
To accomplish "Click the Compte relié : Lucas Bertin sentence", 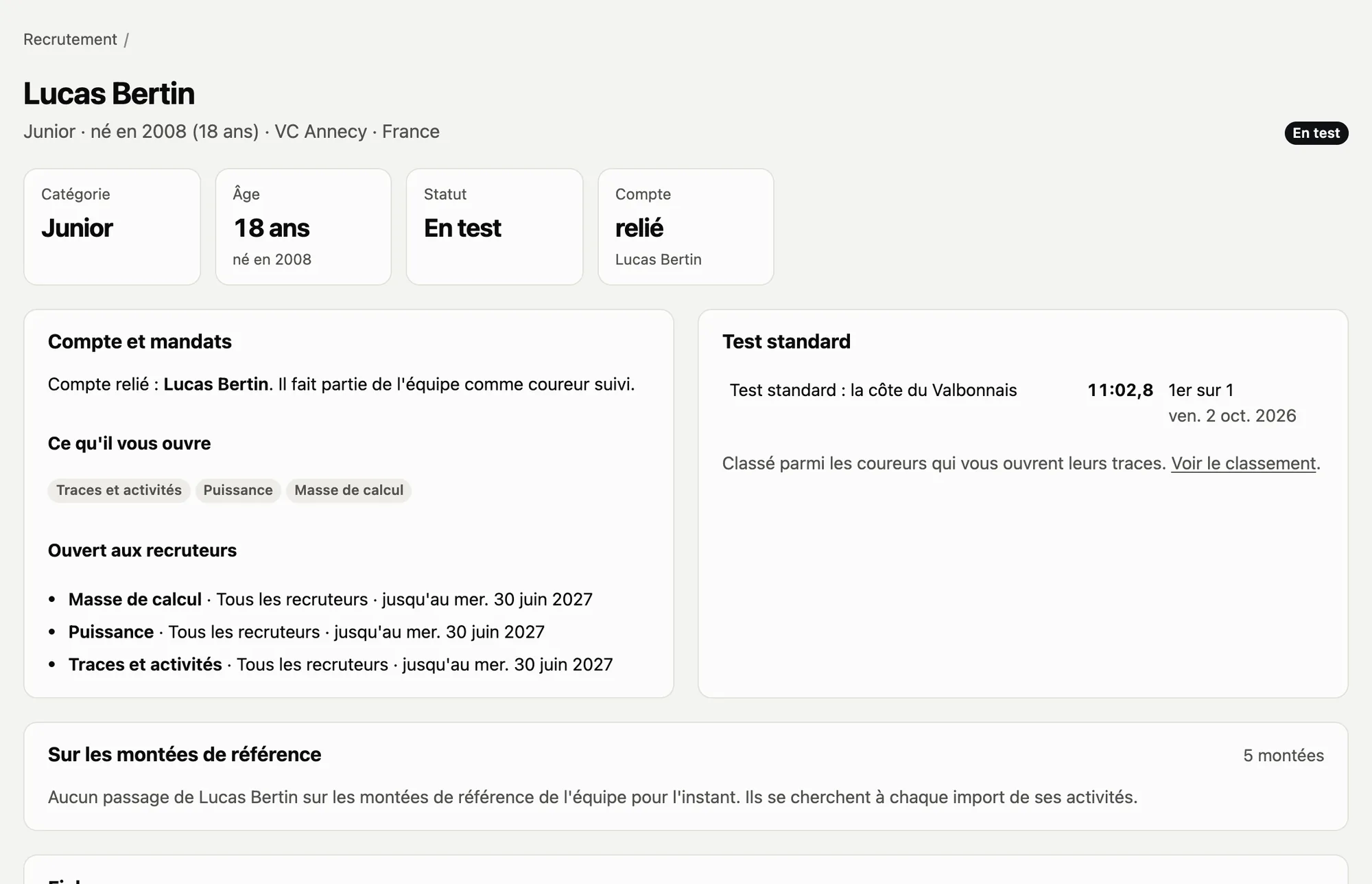I will click(341, 384).
